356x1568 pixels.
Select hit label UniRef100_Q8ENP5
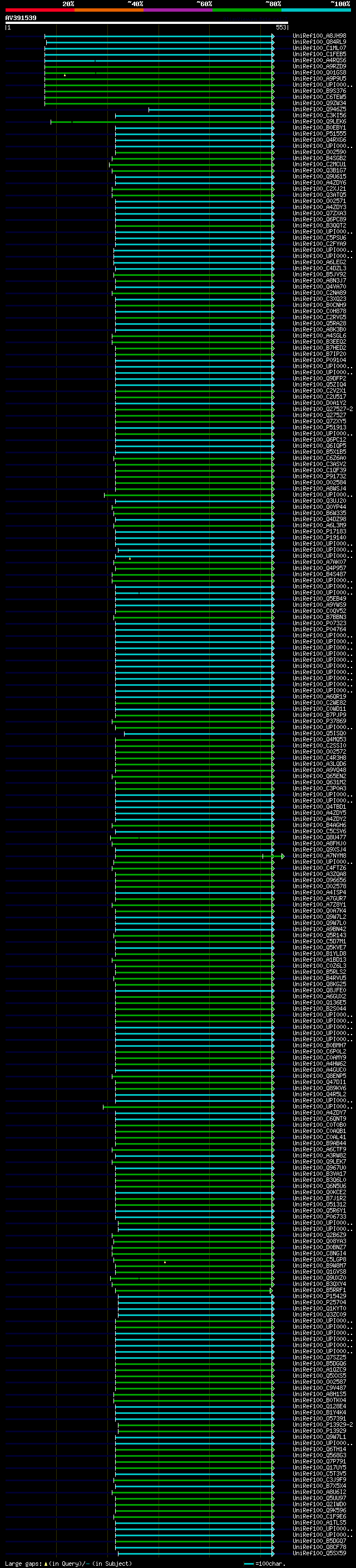[x=319, y=1076]
